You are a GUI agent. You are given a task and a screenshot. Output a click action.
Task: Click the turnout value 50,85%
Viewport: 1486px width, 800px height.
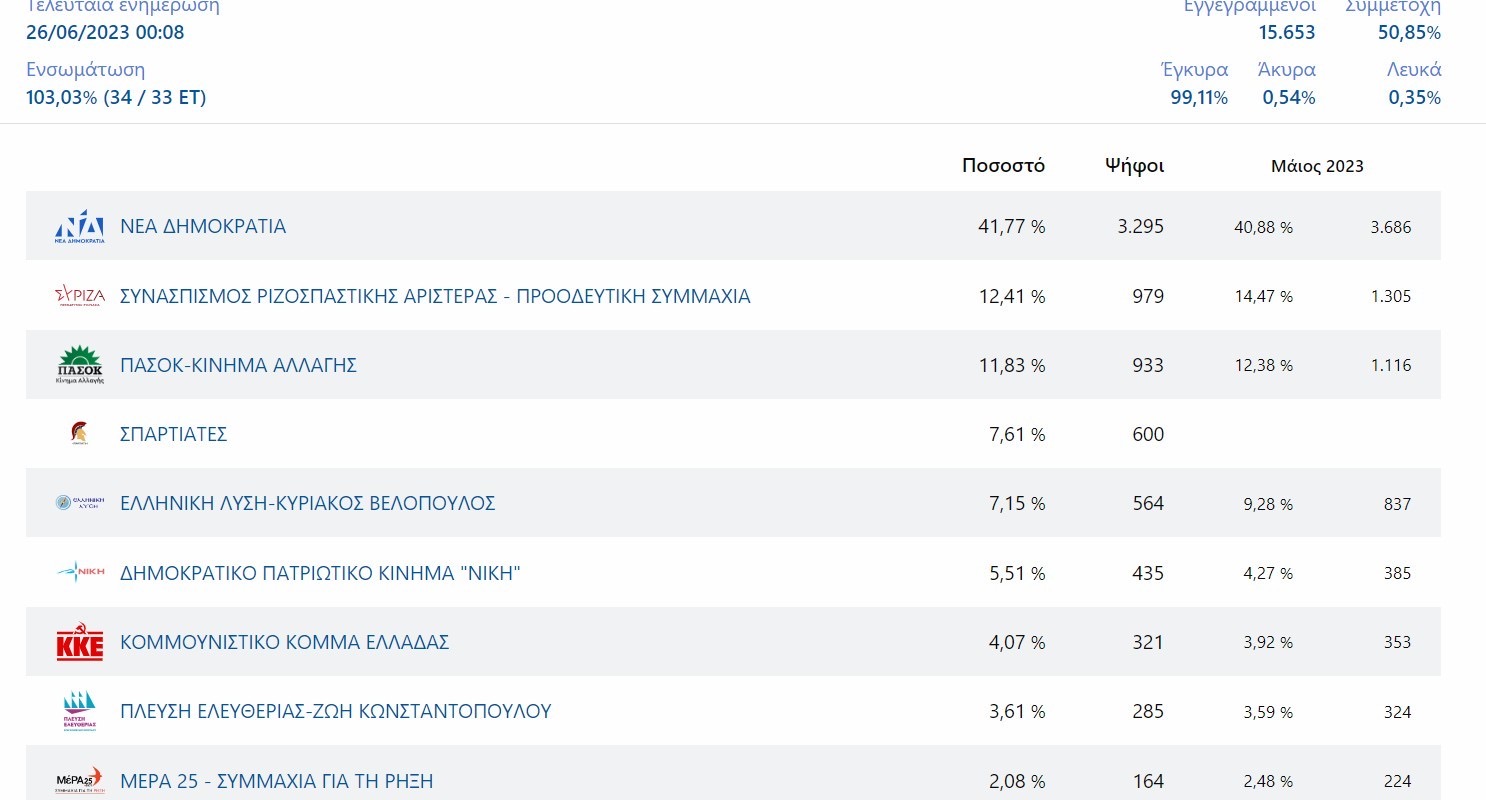click(1409, 32)
